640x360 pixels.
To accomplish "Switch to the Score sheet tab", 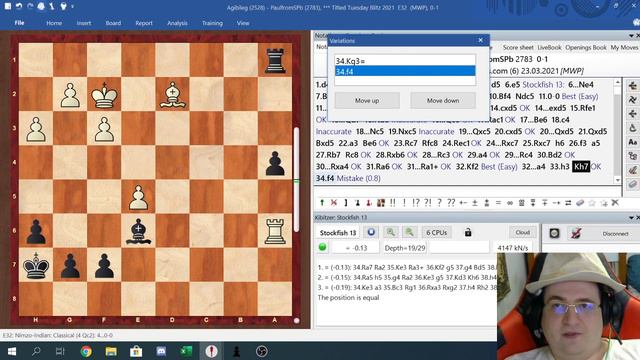I will pos(518,48).
